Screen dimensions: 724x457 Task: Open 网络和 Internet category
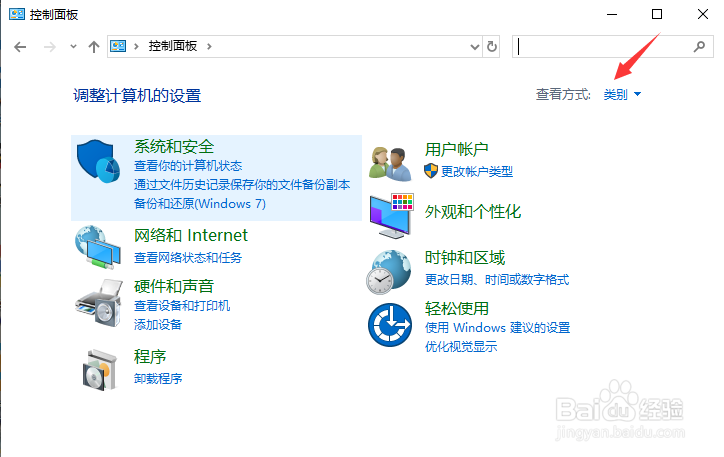tap(191, 235)
